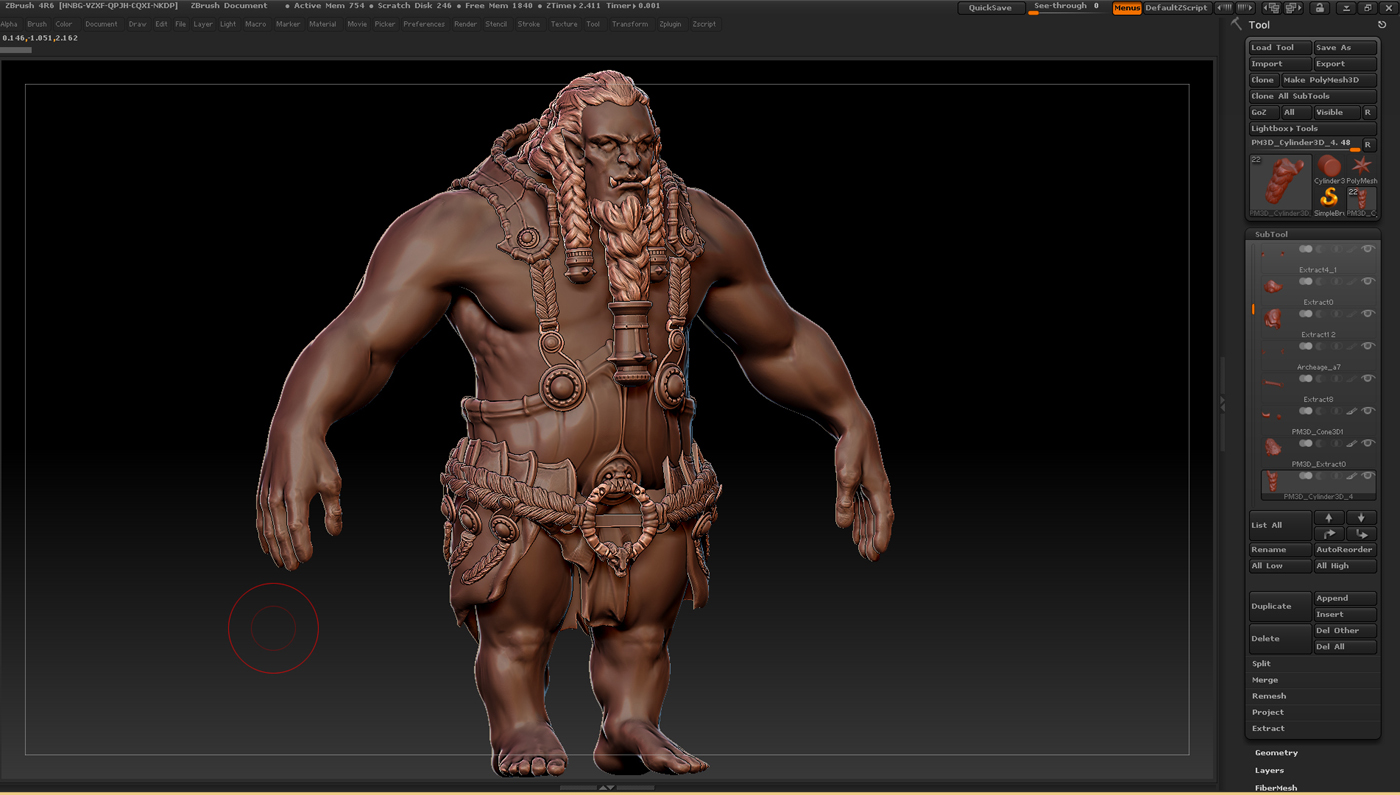Click the Tool palette reset icon

click(1382, 25)
